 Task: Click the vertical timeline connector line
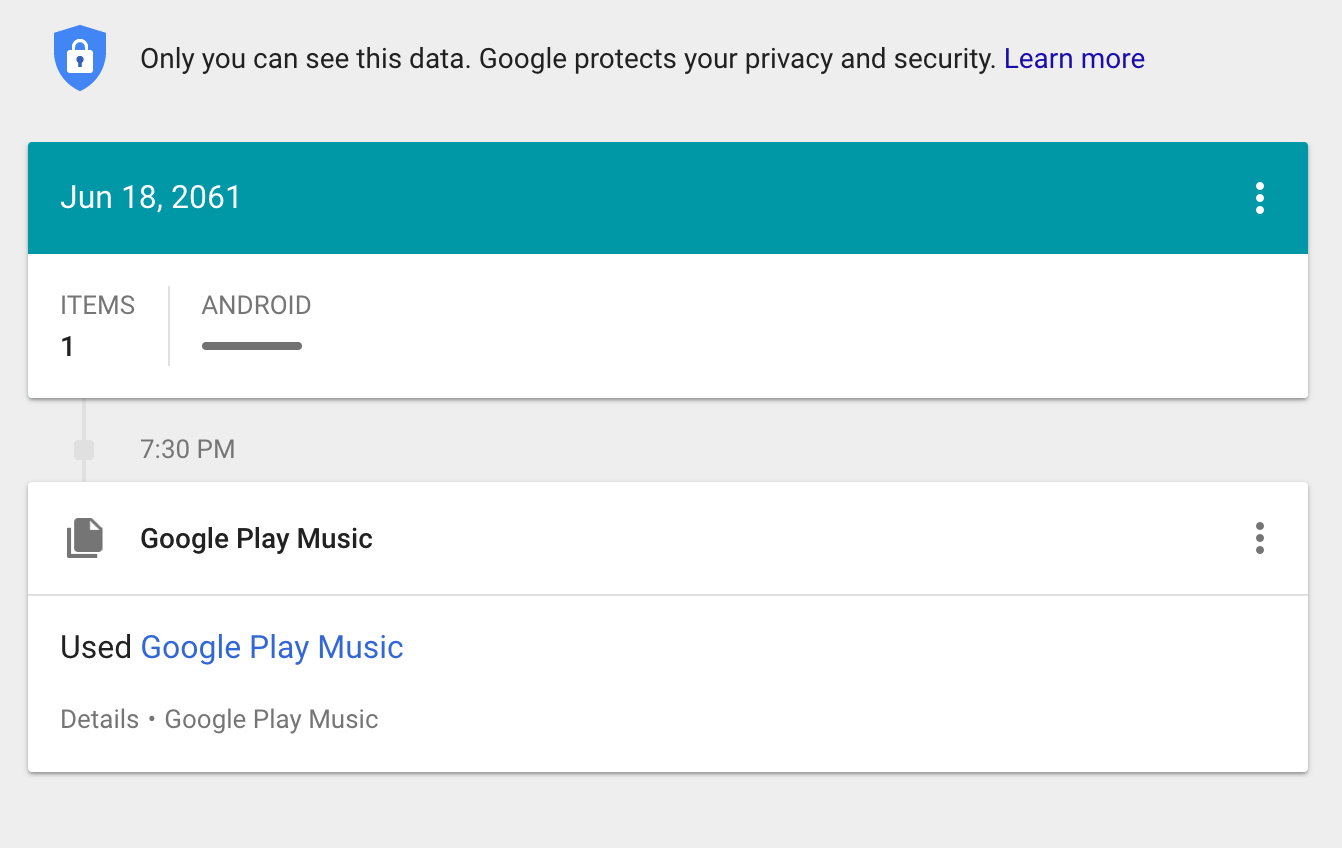click(x=84, y=419)
